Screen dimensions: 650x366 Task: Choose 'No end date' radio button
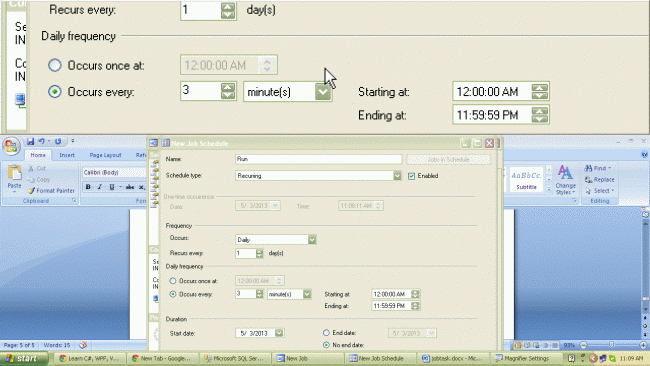click(326, 345)
